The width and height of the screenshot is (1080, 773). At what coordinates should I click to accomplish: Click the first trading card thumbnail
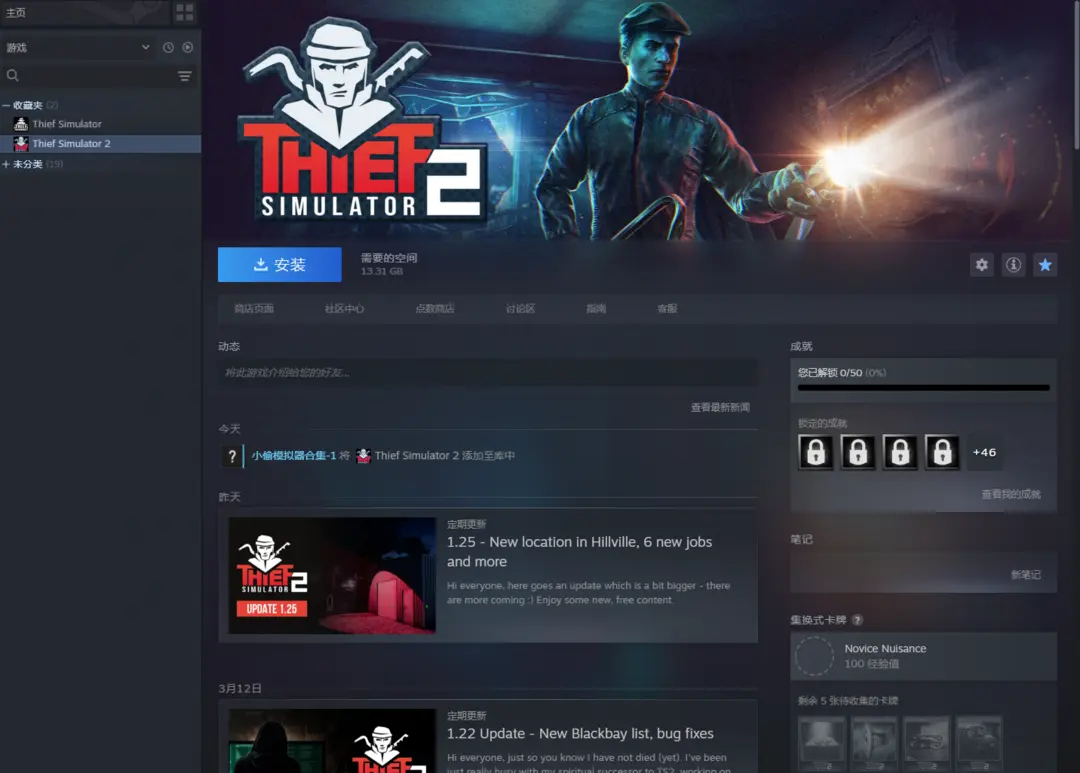[822, 743]
